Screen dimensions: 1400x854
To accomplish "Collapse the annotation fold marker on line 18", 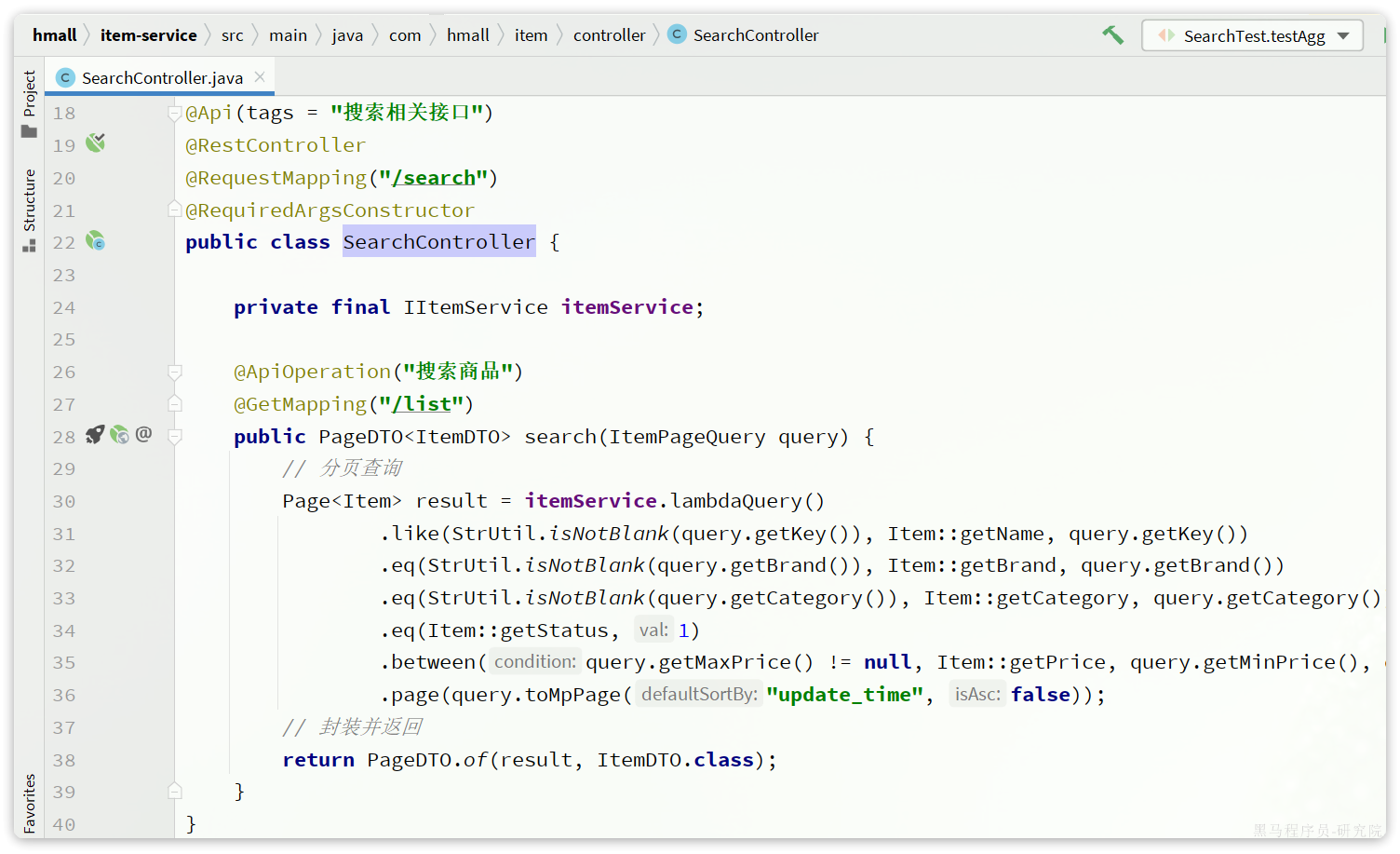I will point(174,113).
